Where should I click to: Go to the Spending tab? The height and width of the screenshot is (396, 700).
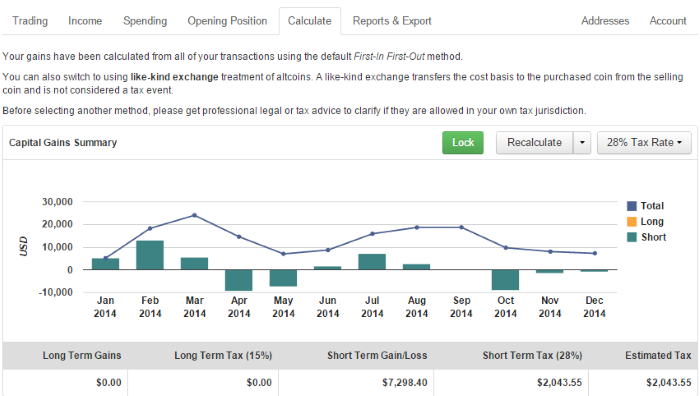(x=145, y=21)
